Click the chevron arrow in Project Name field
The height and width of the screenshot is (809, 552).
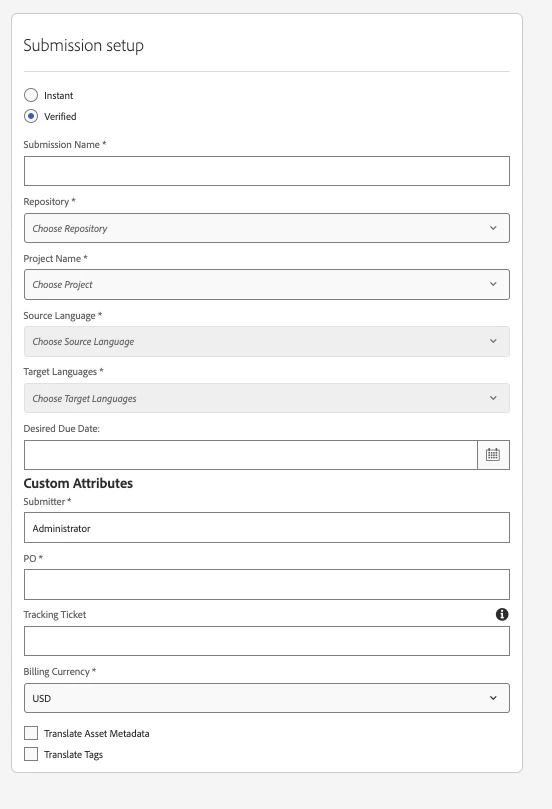493,284
